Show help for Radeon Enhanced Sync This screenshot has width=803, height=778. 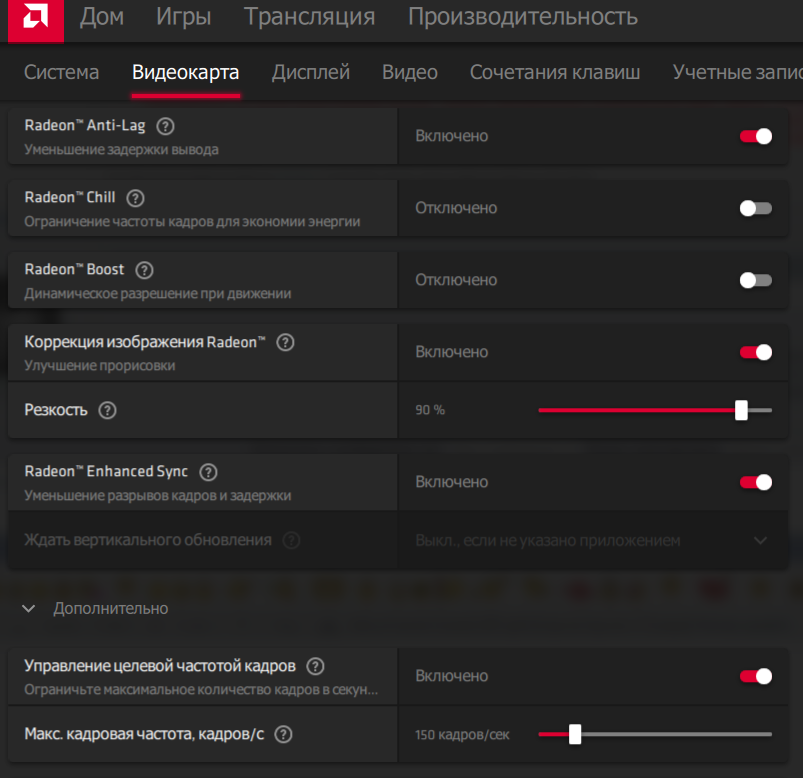(x=208, y=472)
